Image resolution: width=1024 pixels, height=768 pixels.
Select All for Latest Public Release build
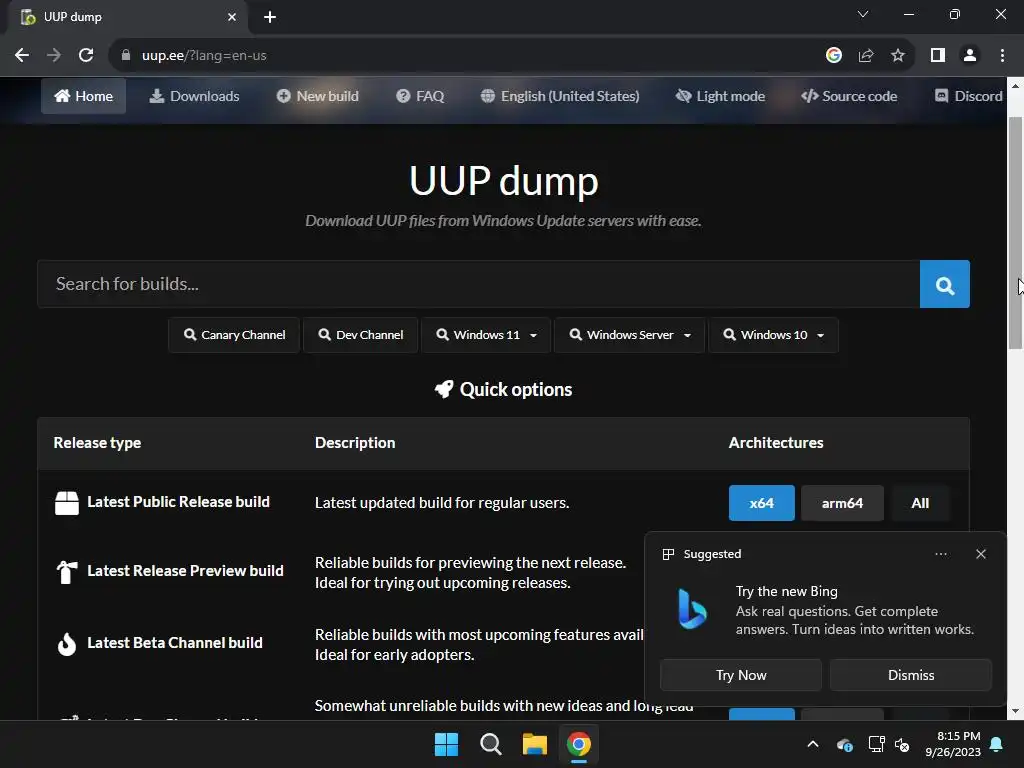click(x=920, y=503)
